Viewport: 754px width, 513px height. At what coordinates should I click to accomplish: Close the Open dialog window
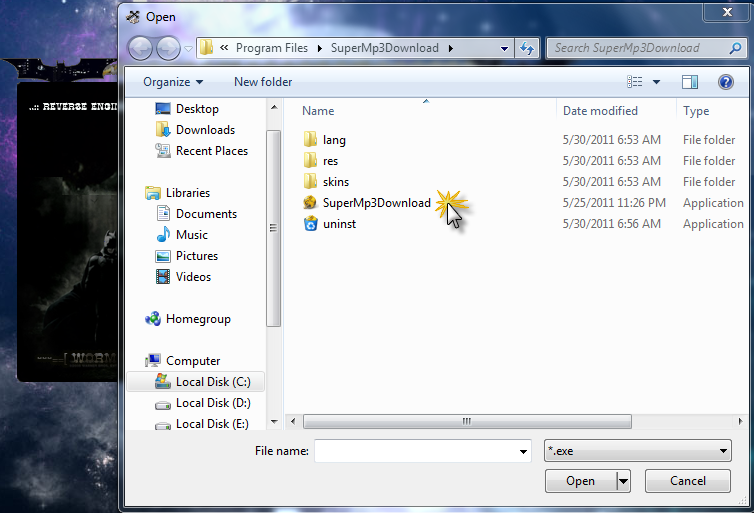(727, 12)
